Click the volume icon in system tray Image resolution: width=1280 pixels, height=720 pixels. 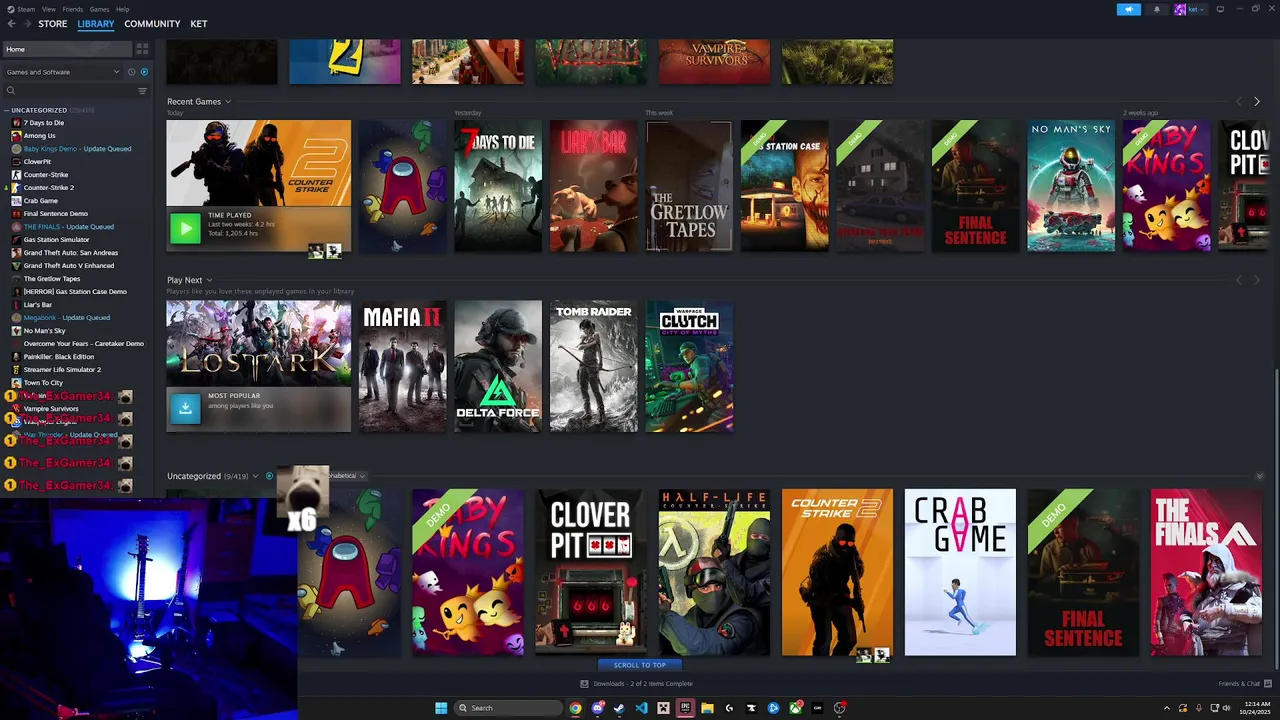click(1227, 708)
